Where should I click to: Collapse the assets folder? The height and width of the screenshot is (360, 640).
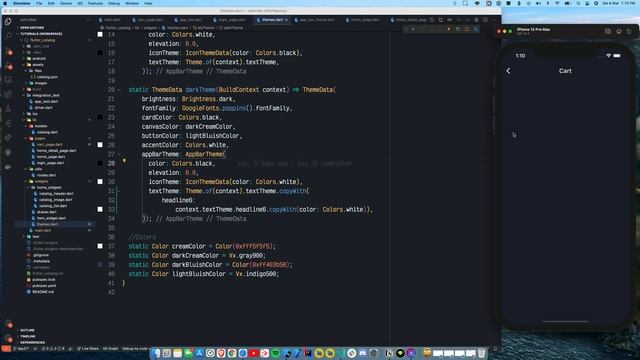[37, 64]
